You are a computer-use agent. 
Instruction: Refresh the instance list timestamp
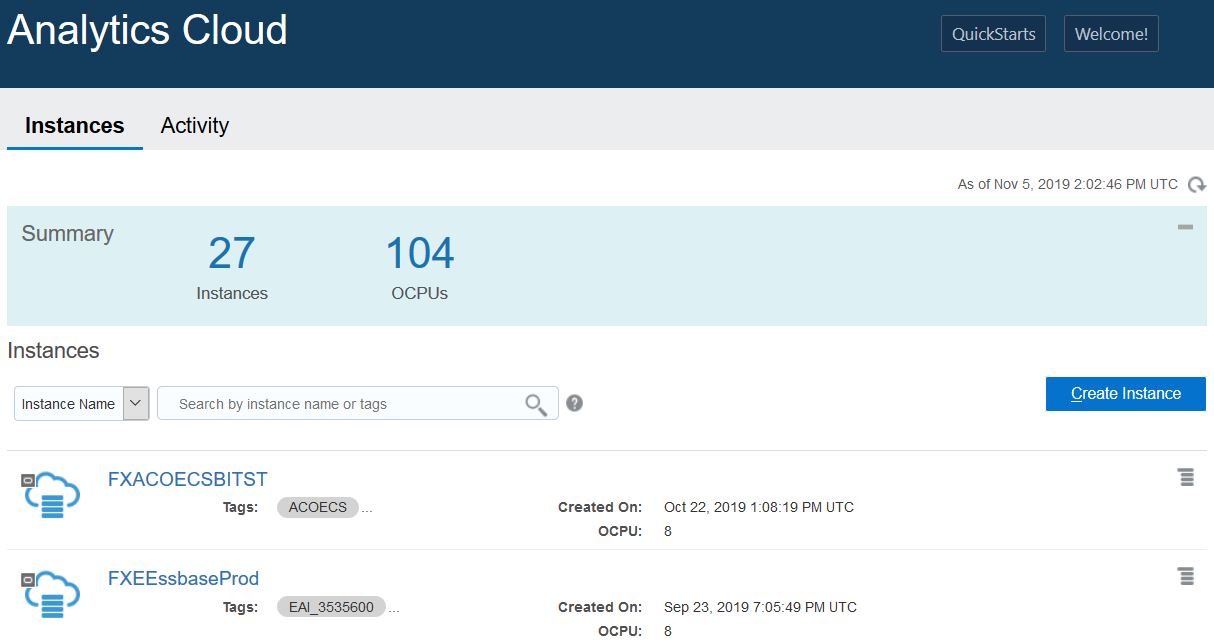coord(1196,184)
